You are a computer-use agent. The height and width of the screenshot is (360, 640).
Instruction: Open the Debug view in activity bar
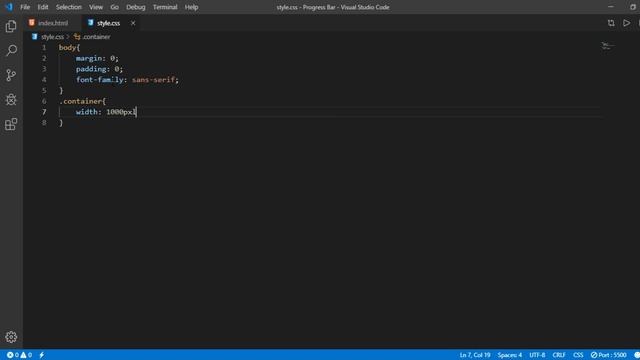[x=11, y=100]
